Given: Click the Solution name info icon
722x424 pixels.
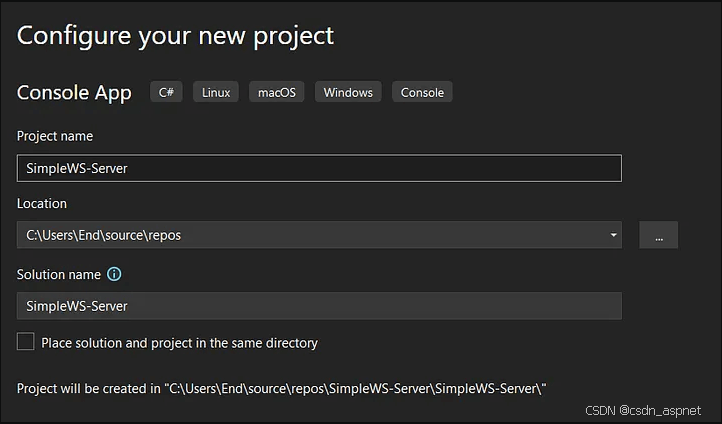Looking at the screenshot, I should click(114, 274).
